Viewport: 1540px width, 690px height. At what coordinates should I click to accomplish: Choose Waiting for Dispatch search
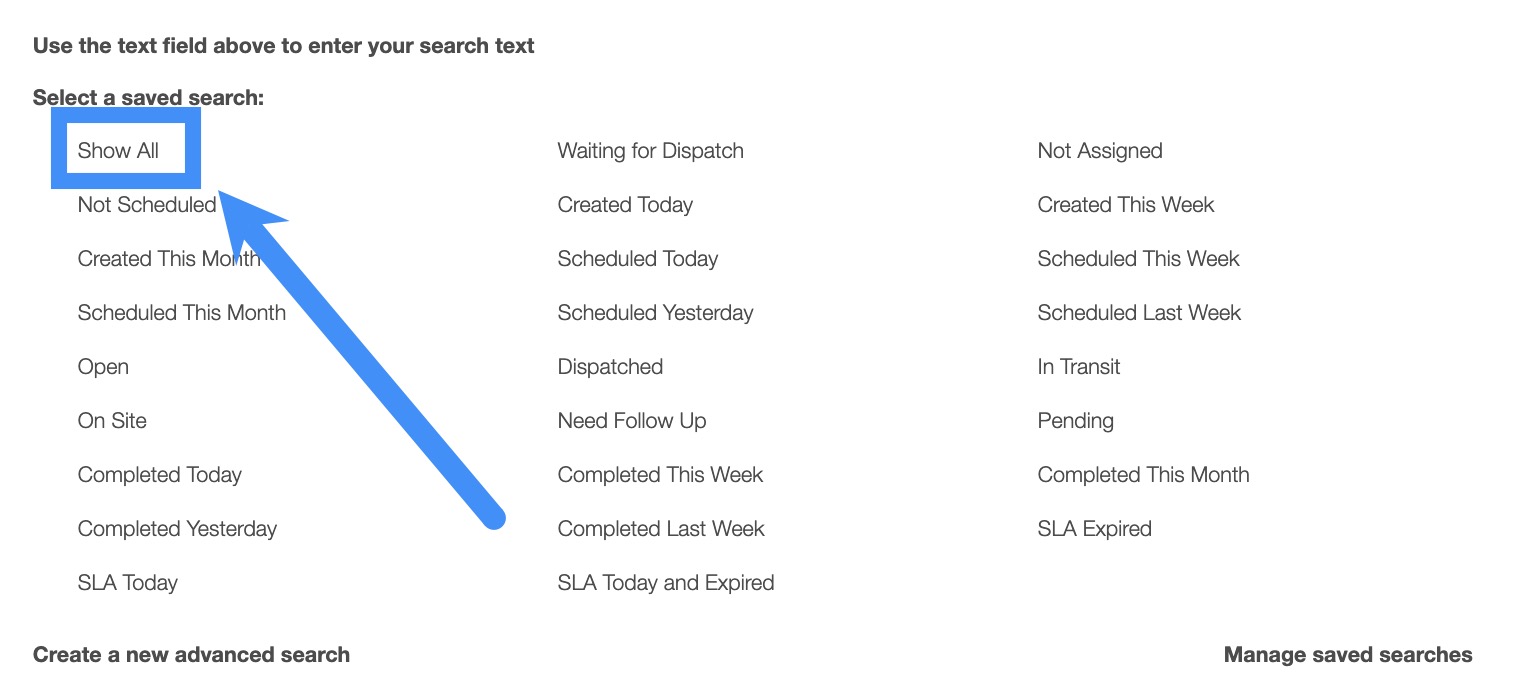click(650, 151)
